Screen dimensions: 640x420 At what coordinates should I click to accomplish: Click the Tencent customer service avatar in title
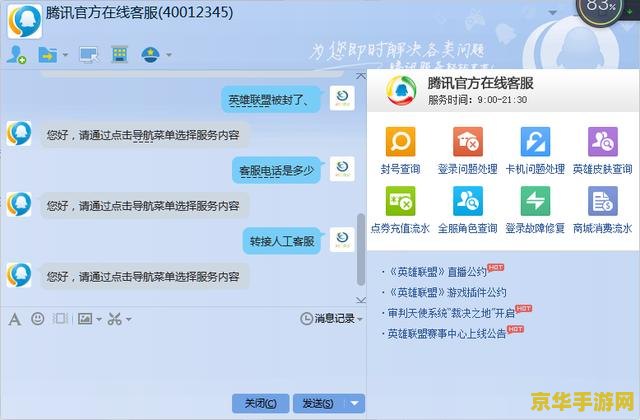24,20
